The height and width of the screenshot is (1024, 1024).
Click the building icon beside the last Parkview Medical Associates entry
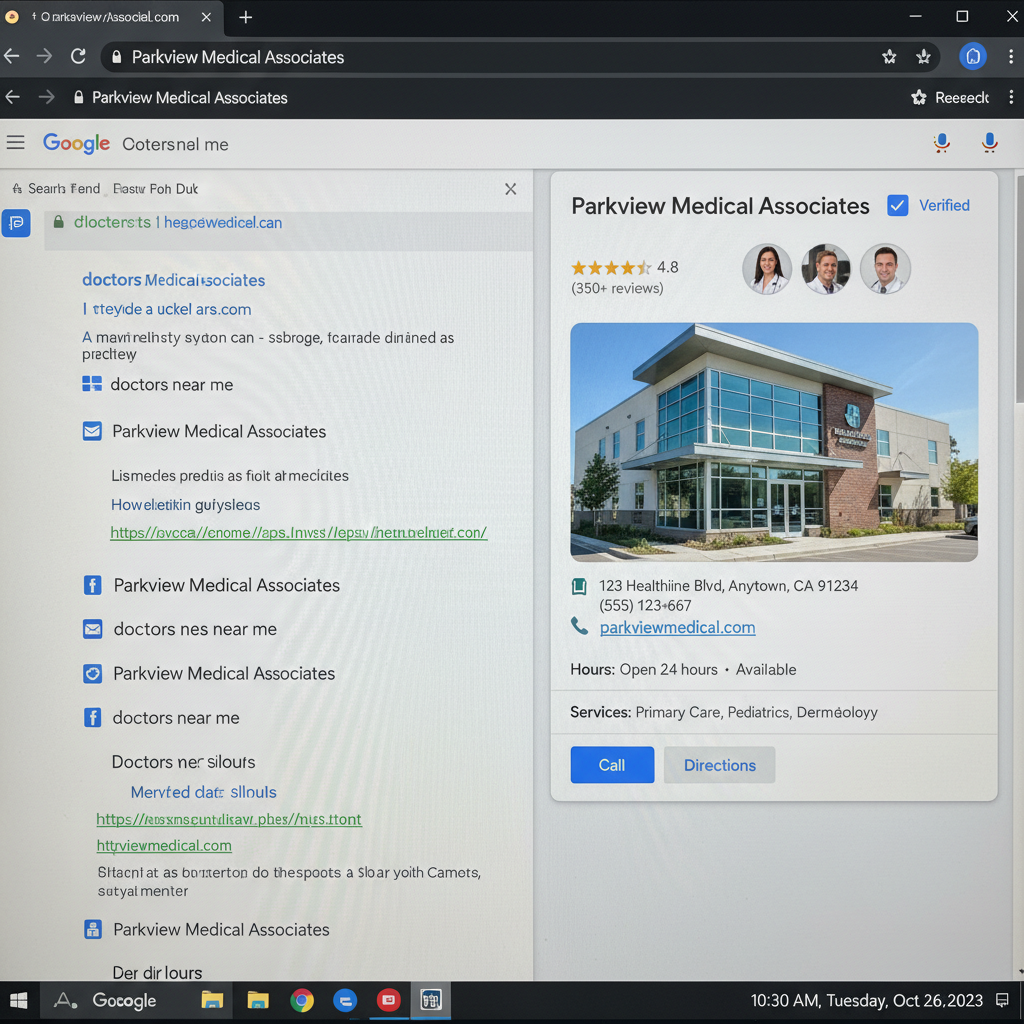[93, 929]
